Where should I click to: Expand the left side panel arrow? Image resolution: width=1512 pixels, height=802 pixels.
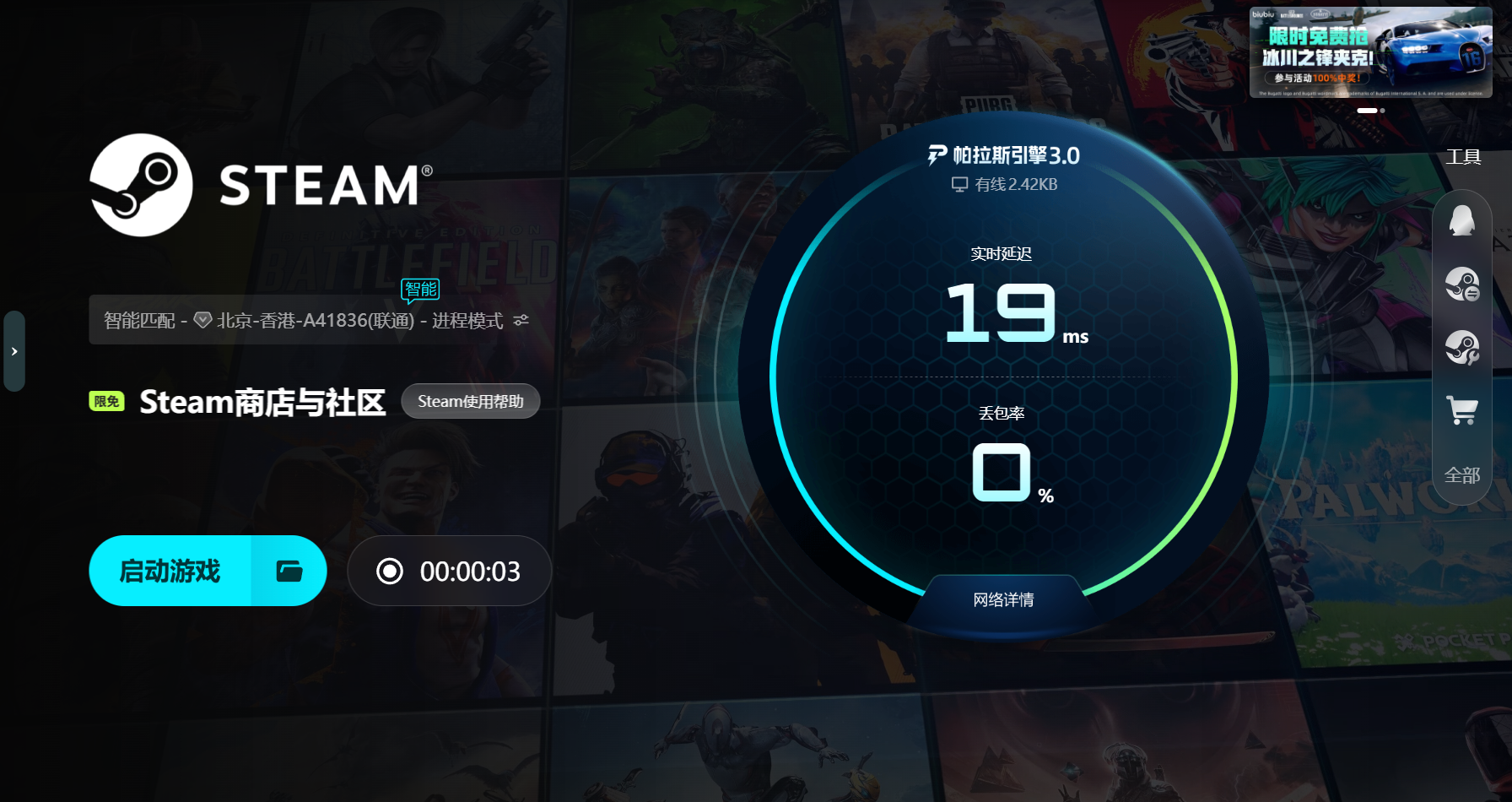[14, 351]
